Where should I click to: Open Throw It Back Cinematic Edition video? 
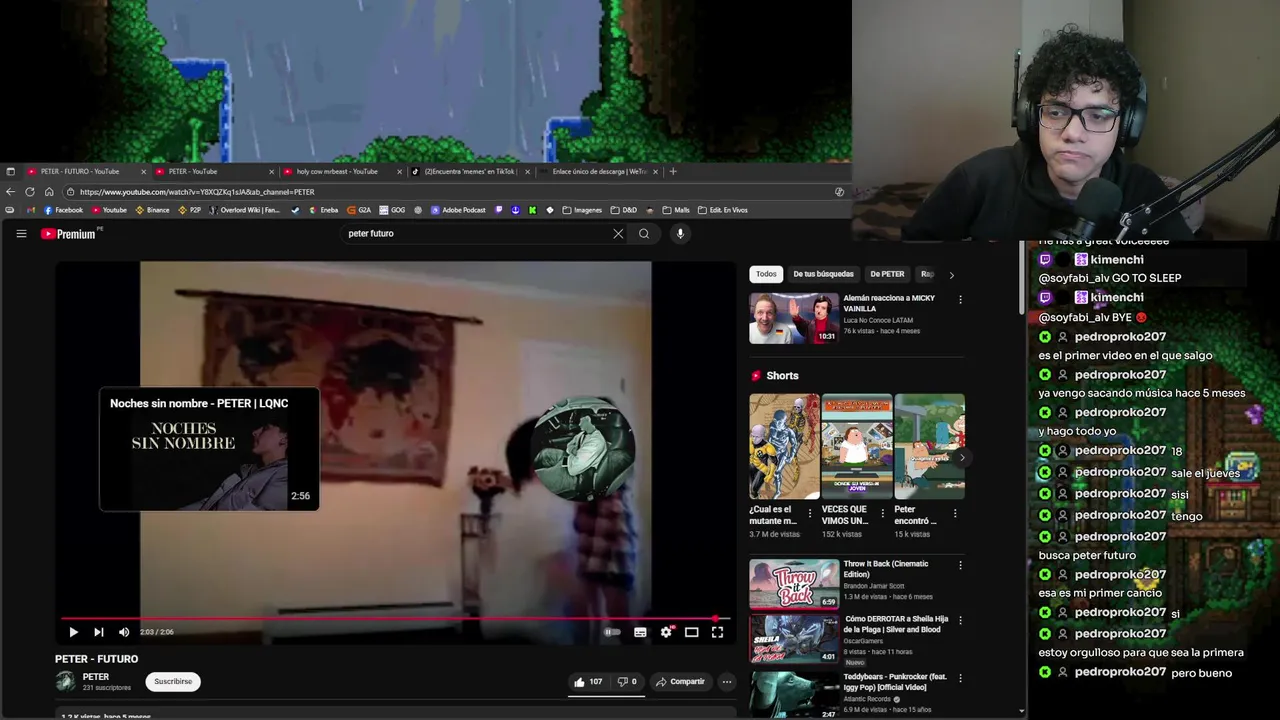[794, 584]
